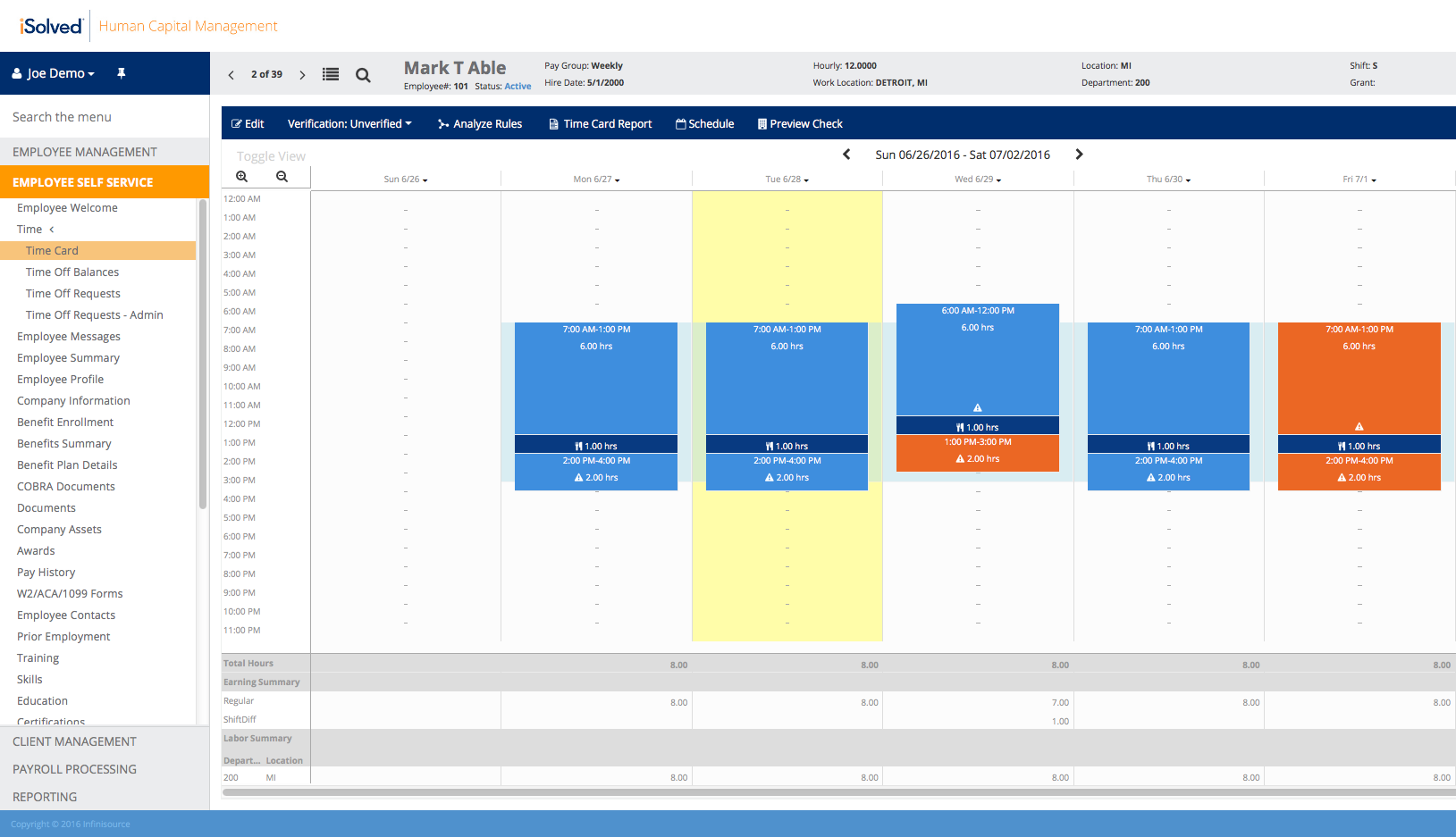Viewport: 1456px width, 837px height.
Task: Open W2/ACA/1099 Forms
Action: (70, 594)
